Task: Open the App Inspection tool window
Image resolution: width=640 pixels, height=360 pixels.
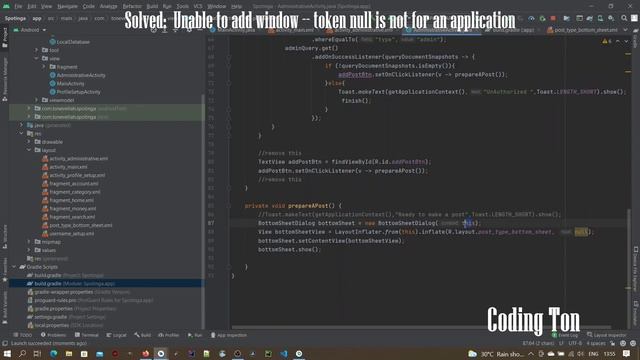Action: (229, 335)
